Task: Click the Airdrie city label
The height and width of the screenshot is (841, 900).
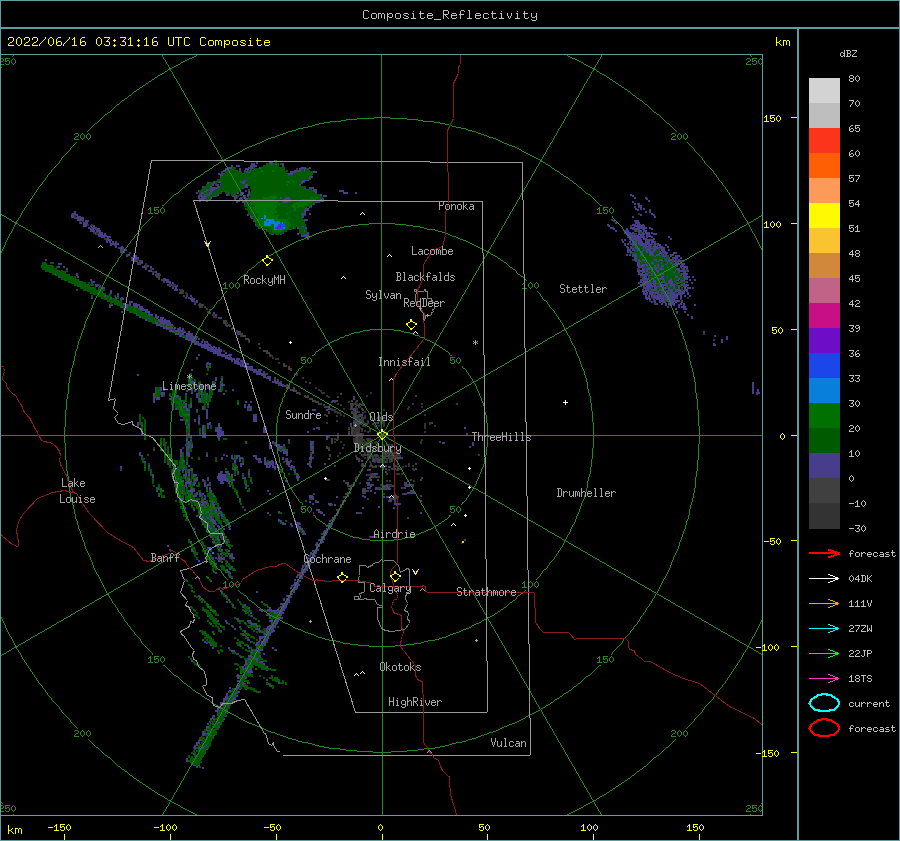Action: point(394,534)
